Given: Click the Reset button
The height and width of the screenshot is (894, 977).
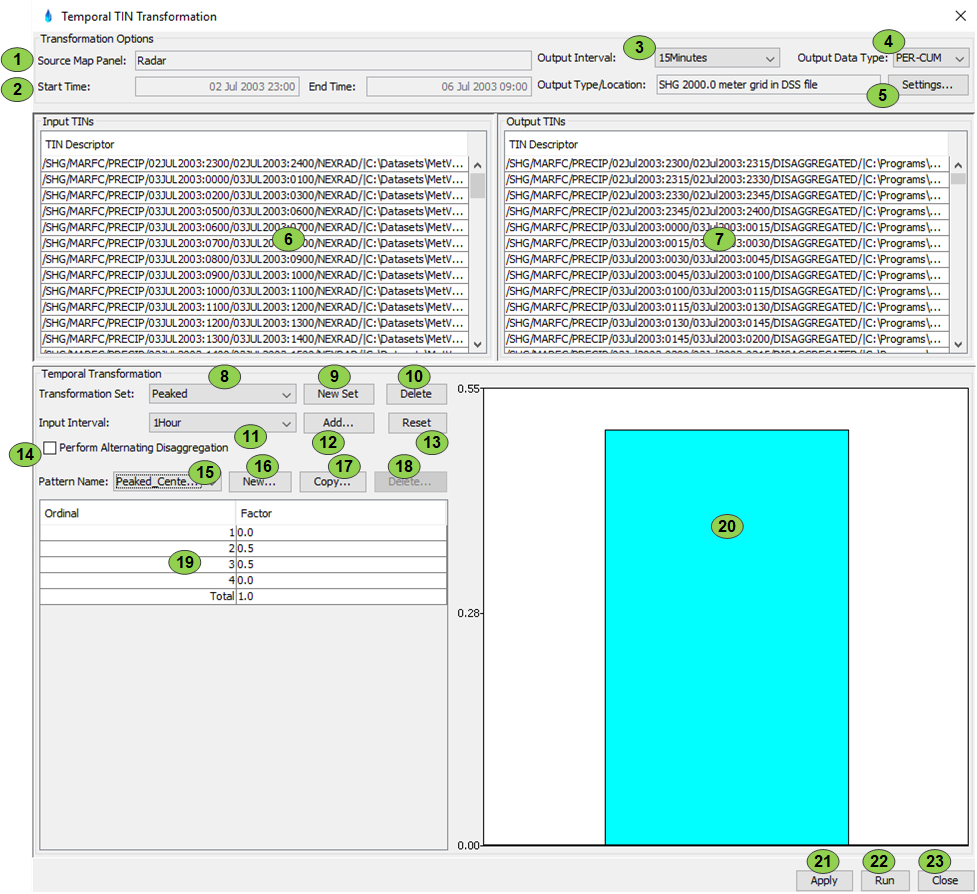Looking at the screenshot, I should [x=417, y=423].
